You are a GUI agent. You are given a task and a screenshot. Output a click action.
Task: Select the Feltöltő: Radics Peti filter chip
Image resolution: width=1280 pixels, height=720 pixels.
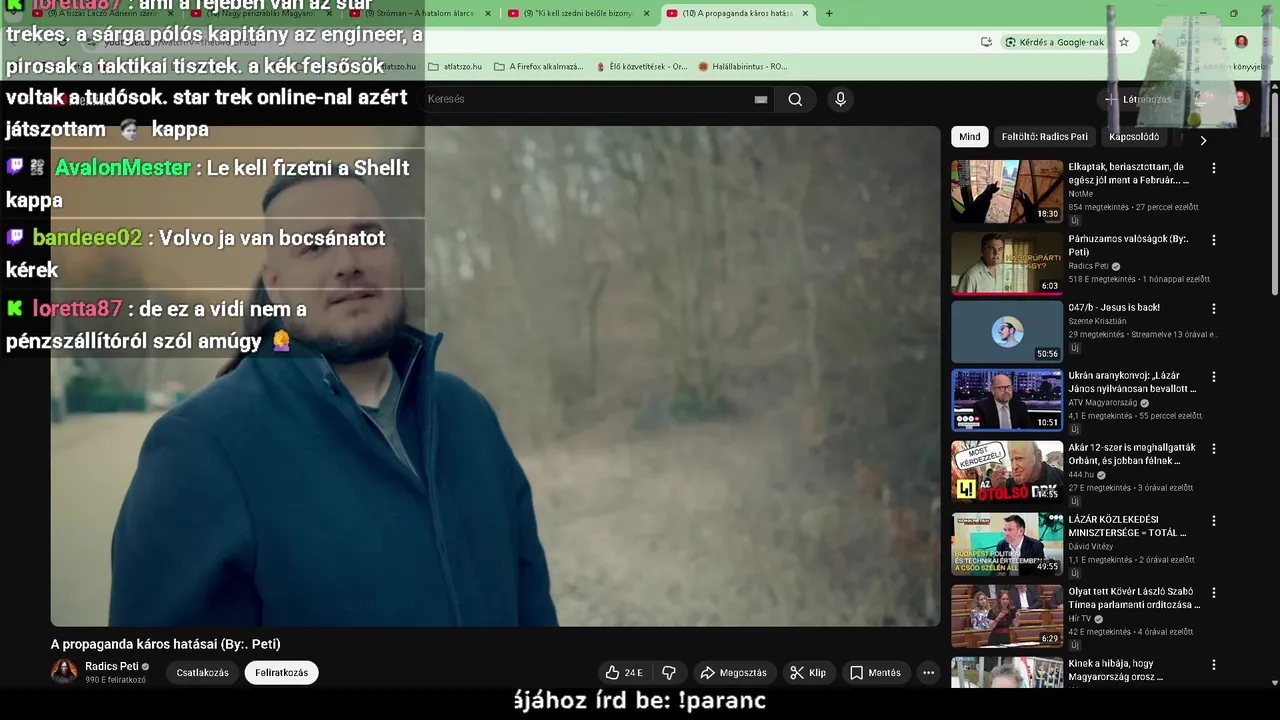[x=1044, y=137]
